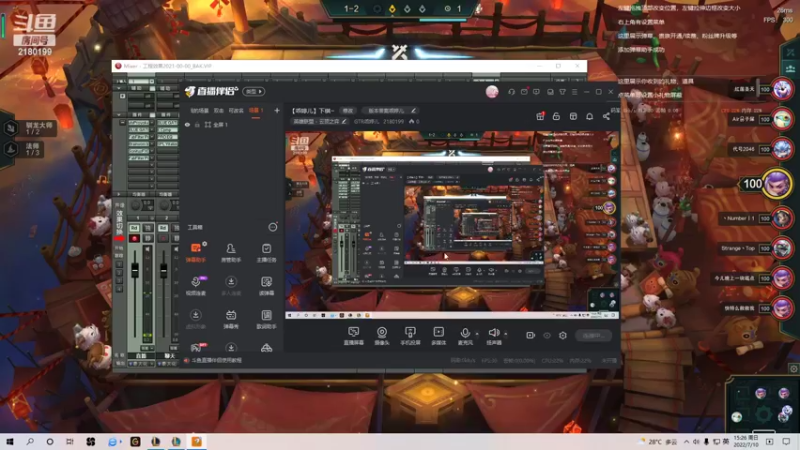
Task: Open first plugin slot dropdown in Mixer
Action: click(x=152, y=123)
